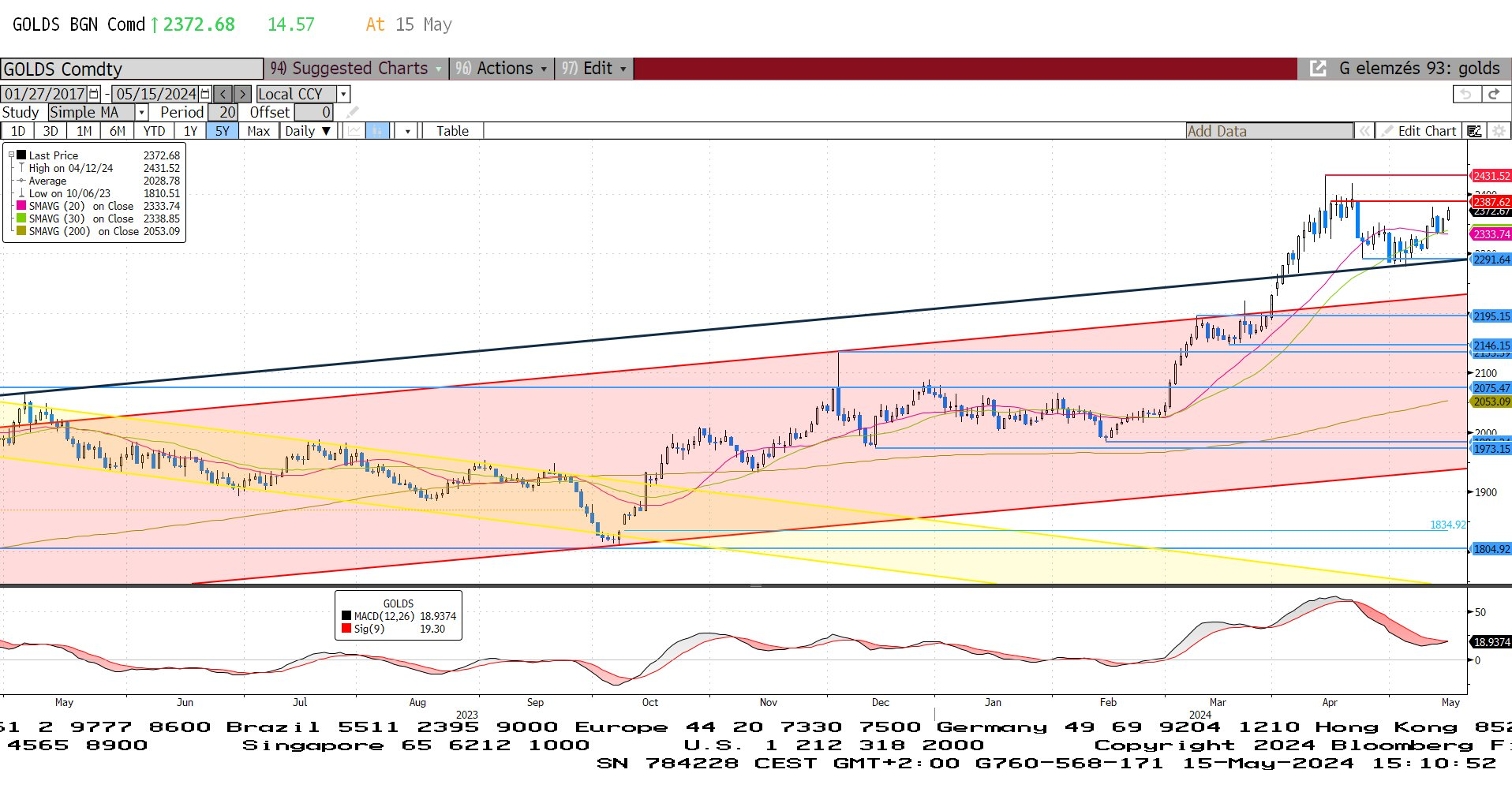1512x807 pixels.
Task: Select Max time range
Action: coord(259,131)
